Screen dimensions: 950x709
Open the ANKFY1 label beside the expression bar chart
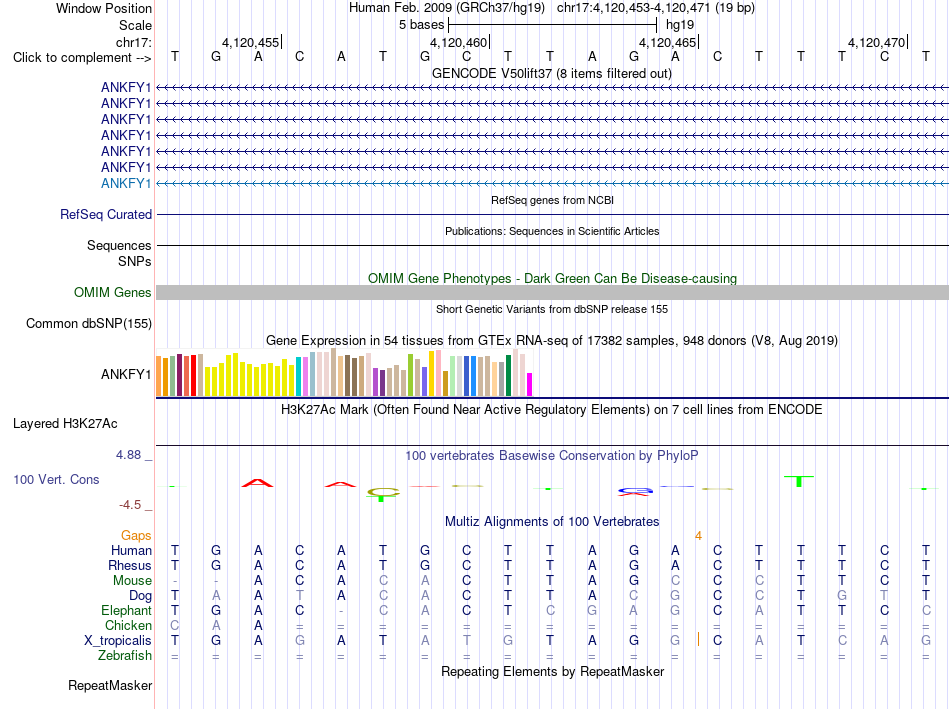(x=126, y=374)
